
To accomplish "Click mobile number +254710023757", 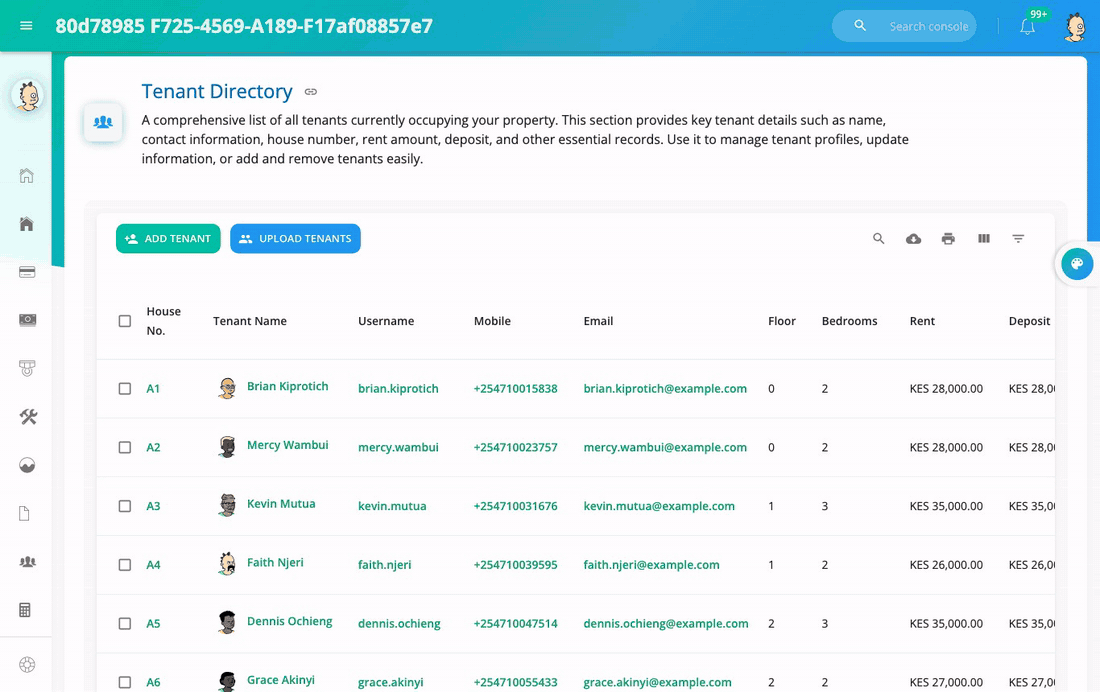I will click(516, 447).
